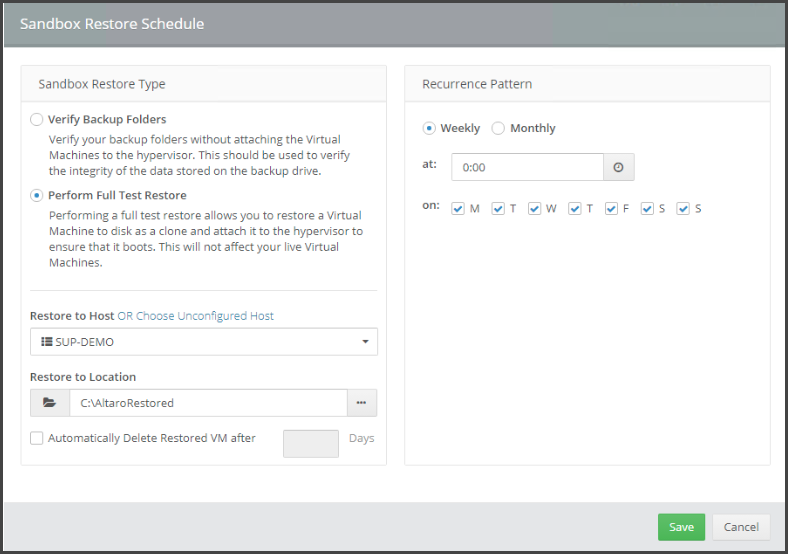Screen dimensions: 788x554
Task: Select Verify Backup Folders option
Action: (37, 119)
